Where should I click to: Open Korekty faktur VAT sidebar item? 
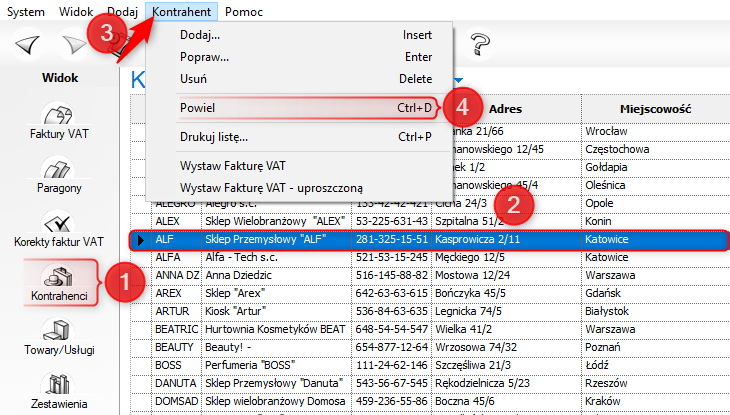(x=59, y=229)
